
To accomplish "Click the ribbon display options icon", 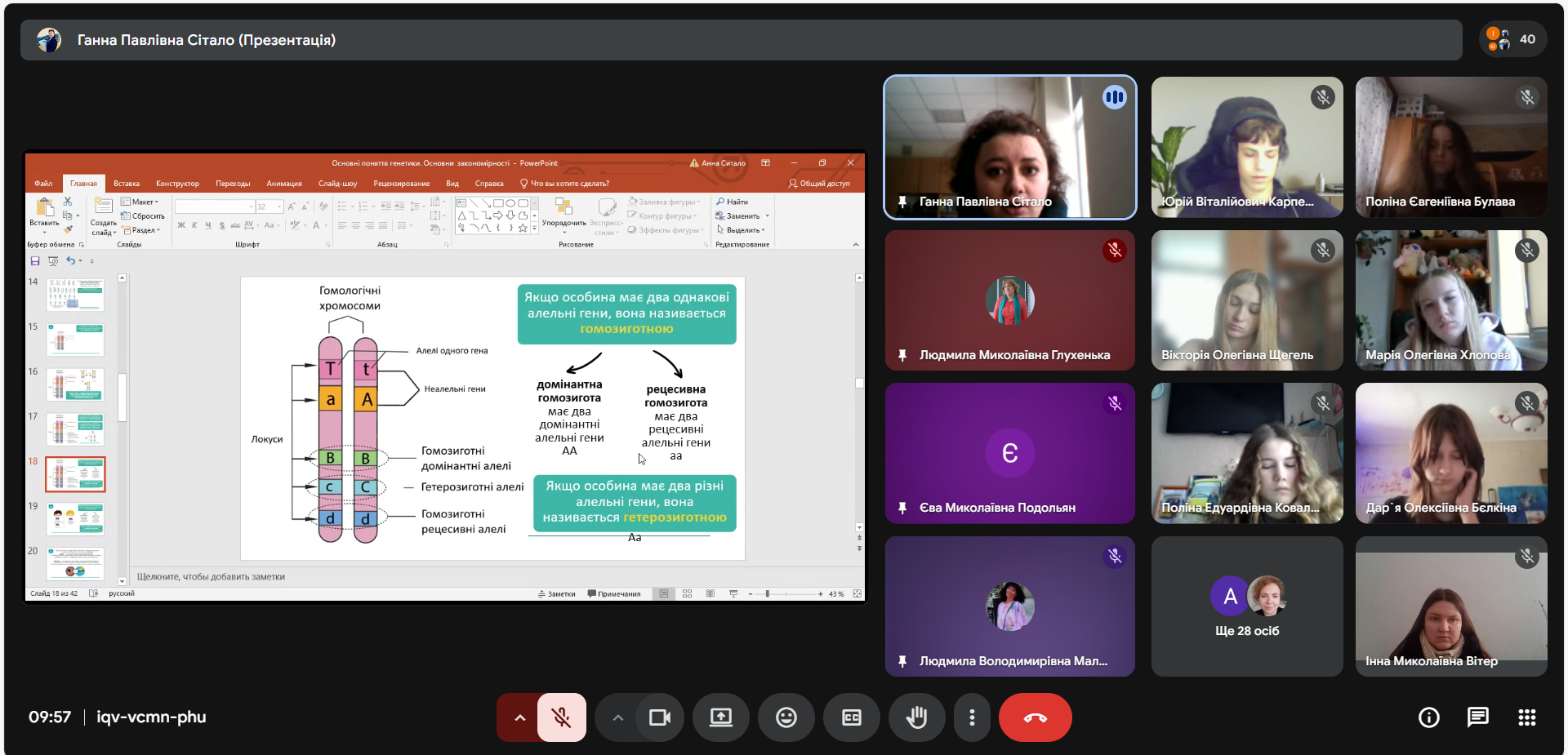I will click(765, 162).
